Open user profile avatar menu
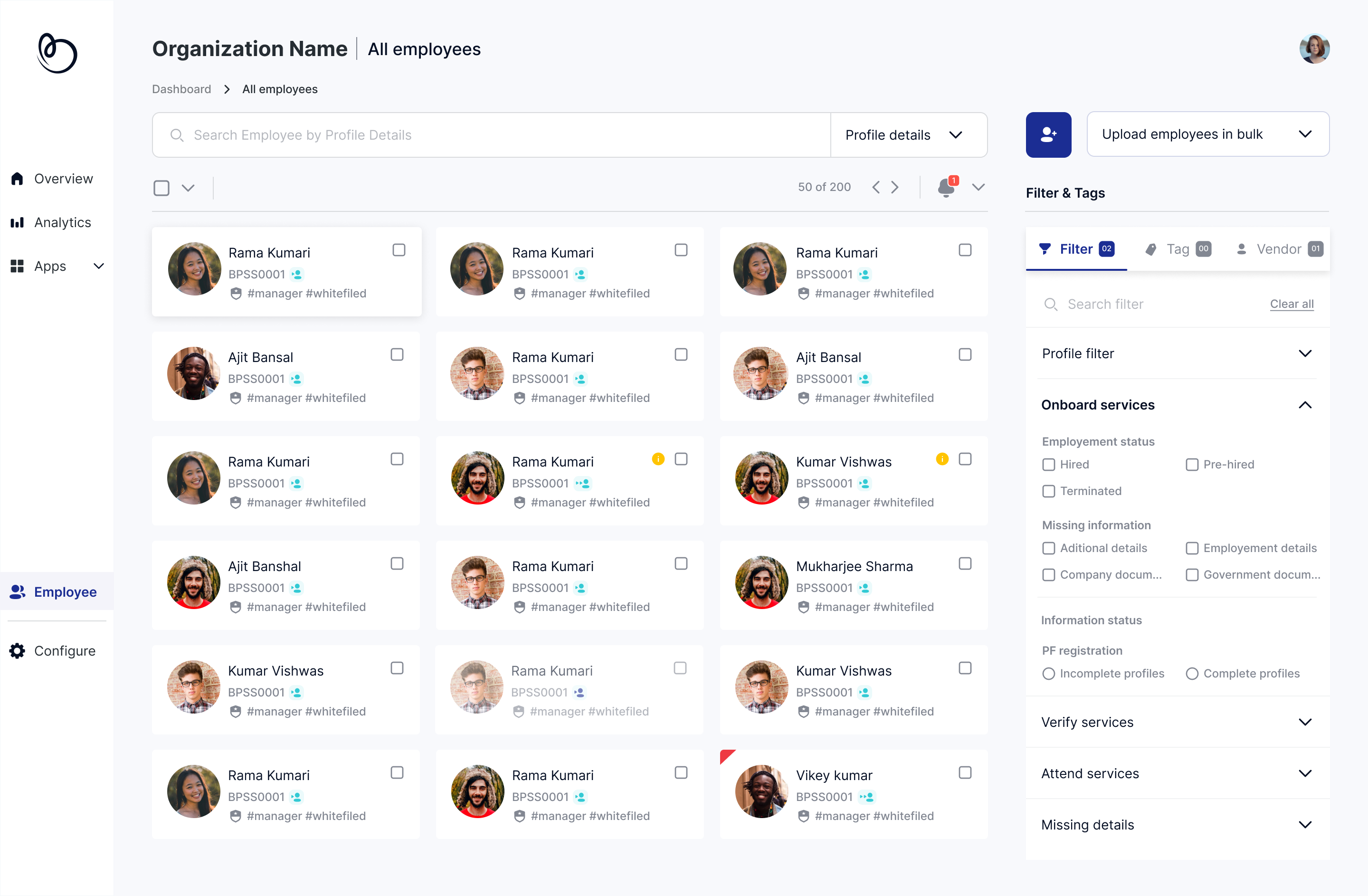The width and height of the screenshot is (1368, 896). (1314, 49)
